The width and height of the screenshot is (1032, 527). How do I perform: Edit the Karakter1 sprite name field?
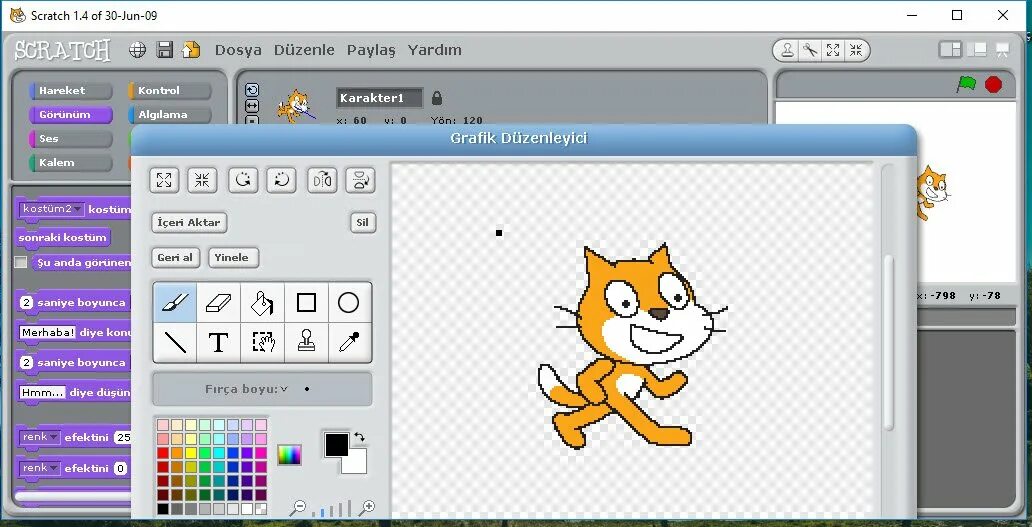tap(379, 98)
